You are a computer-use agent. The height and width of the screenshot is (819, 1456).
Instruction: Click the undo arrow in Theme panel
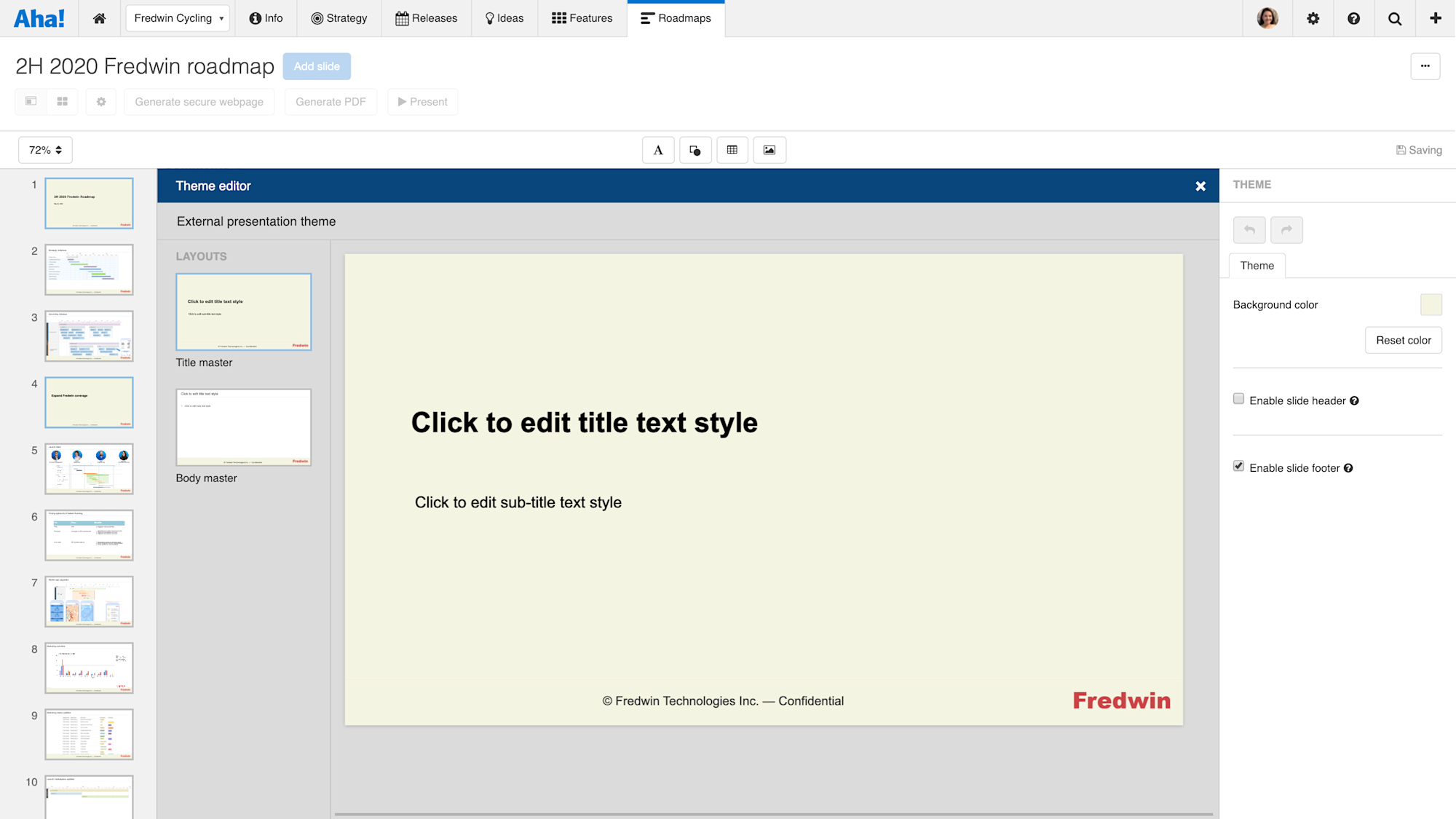pos(1249,230)
